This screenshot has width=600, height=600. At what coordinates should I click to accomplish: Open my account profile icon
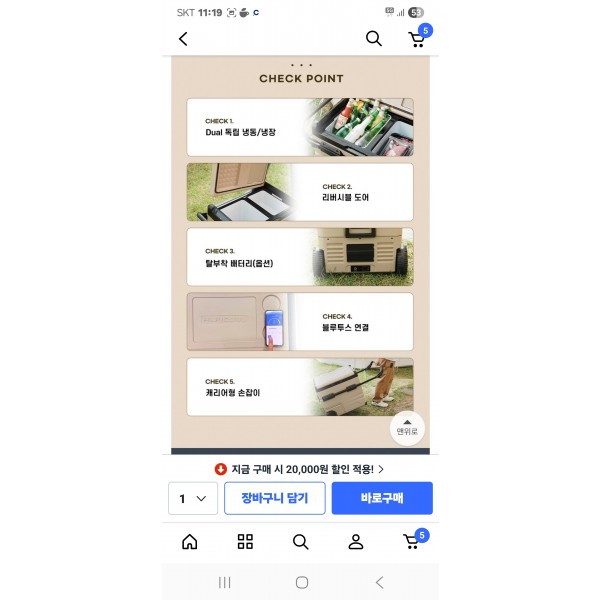coord(355,542)
